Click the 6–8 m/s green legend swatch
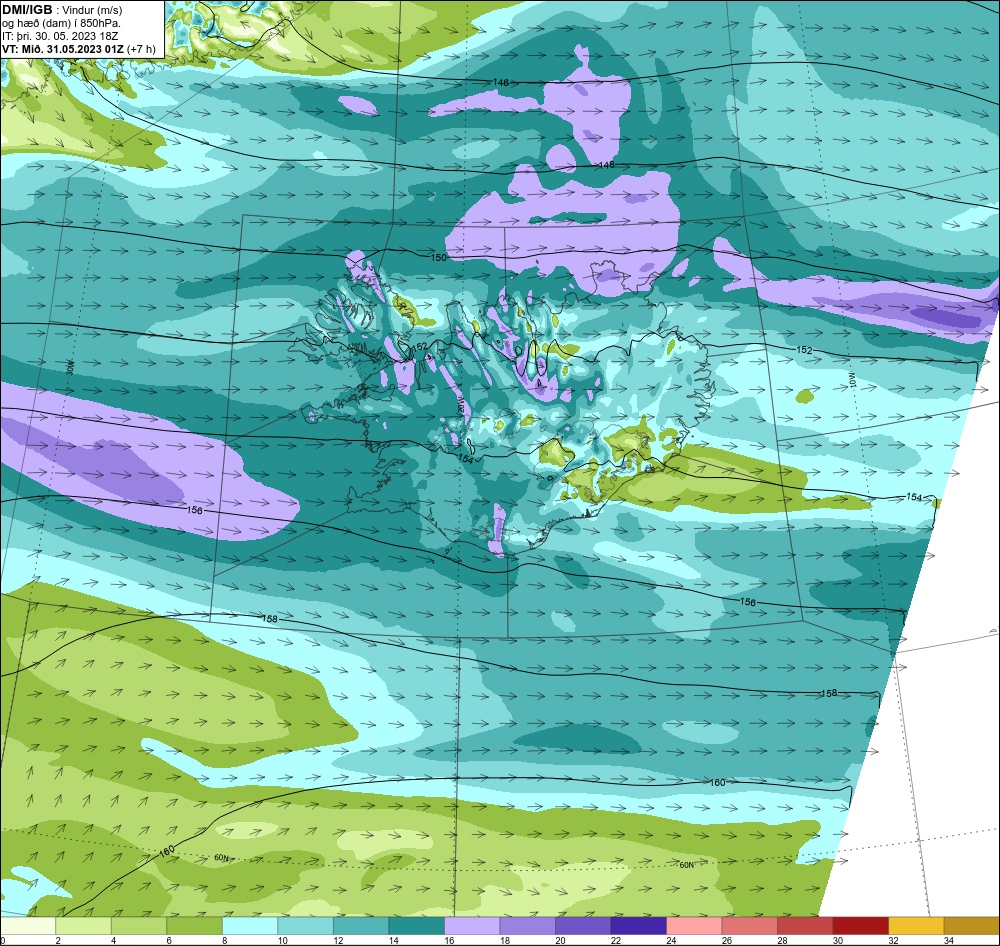This screenshot has height=946, width=1000. click(195, 926)
